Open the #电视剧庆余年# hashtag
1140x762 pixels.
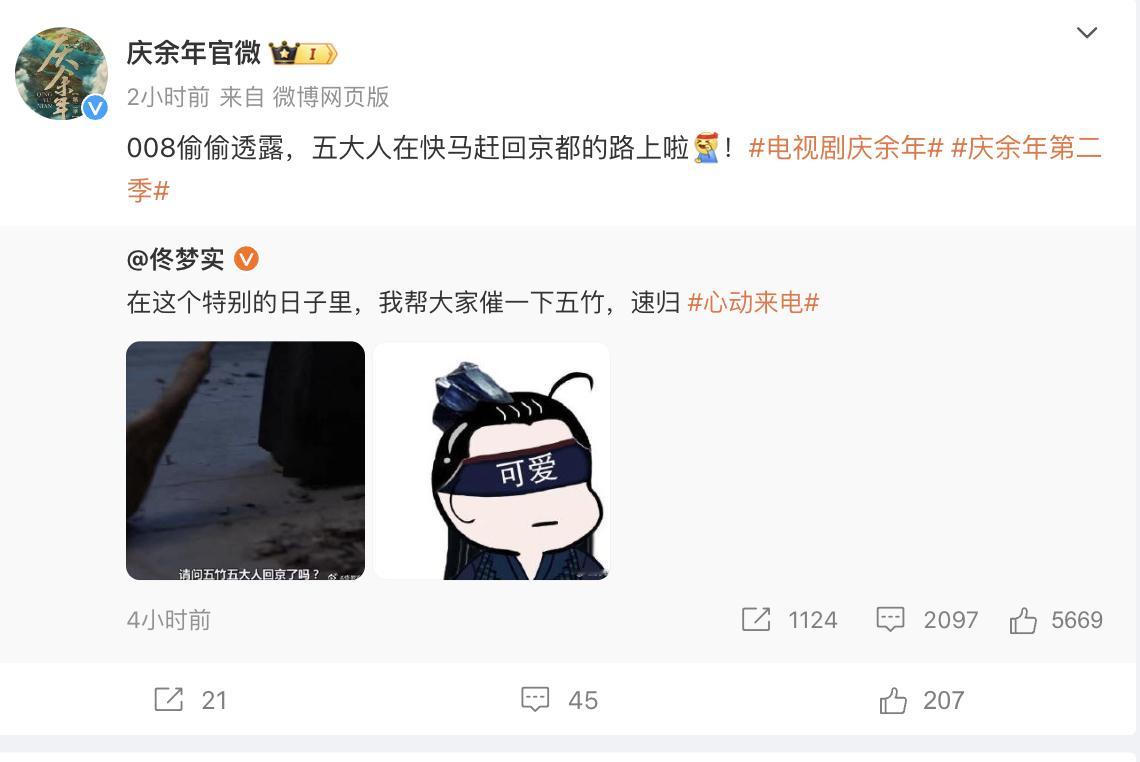tap(846, 148)
